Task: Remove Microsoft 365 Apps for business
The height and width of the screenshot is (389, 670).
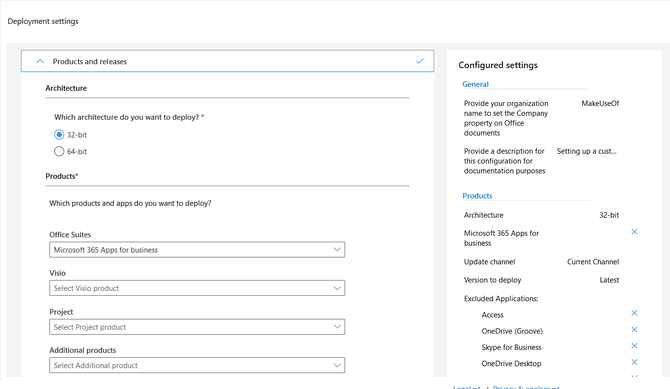Action: tap(635, 232)
